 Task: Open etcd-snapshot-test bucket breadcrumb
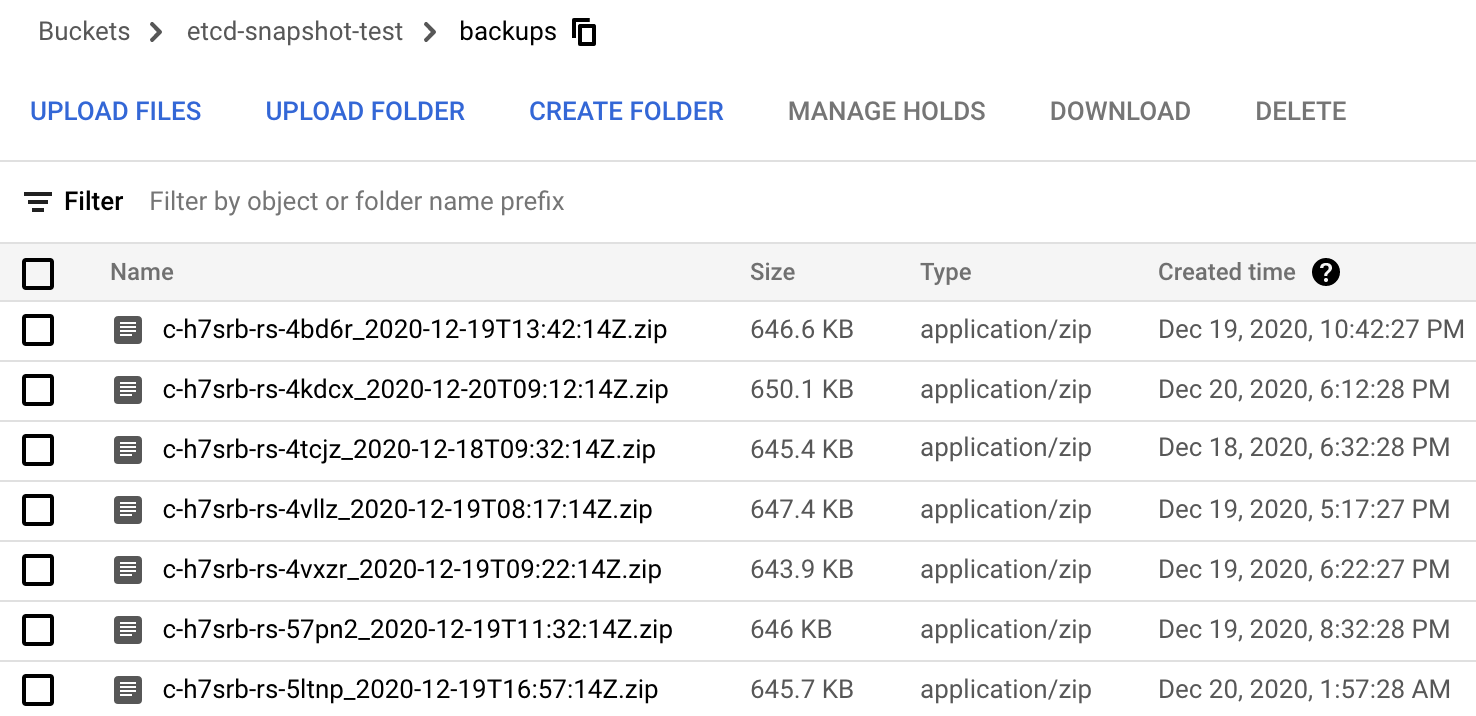pos(295,32)
